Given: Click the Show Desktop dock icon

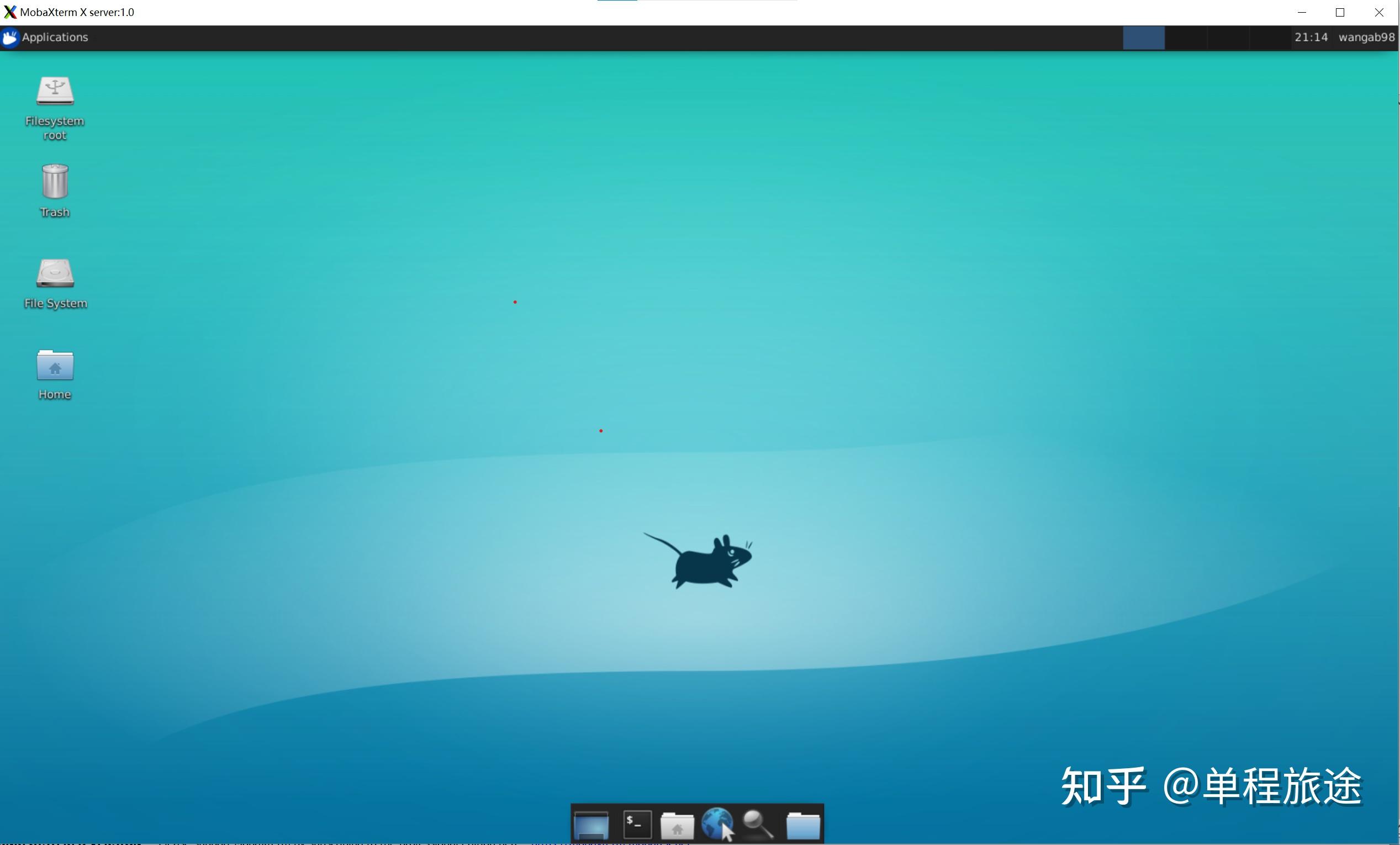Looking at the screenshot, I should coord(591,825).
